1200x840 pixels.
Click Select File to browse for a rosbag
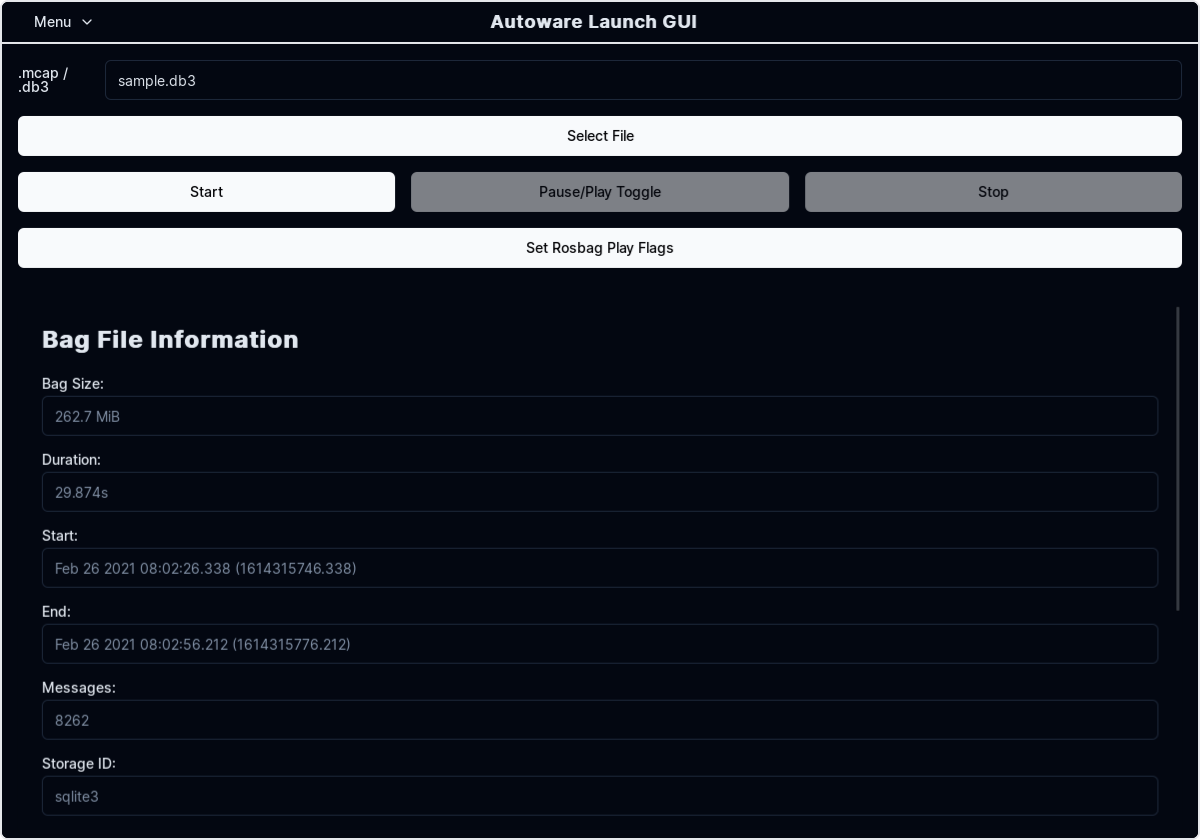[x=600, y=136]
